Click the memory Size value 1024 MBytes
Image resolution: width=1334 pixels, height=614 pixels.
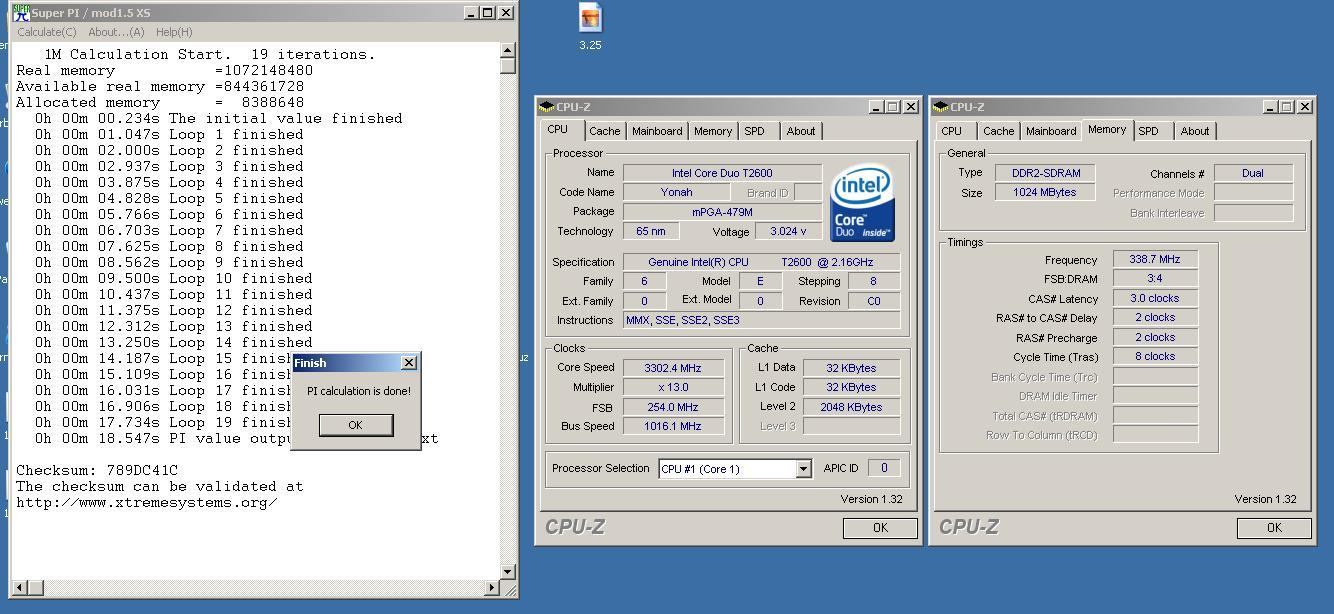tap(1046, 193)
